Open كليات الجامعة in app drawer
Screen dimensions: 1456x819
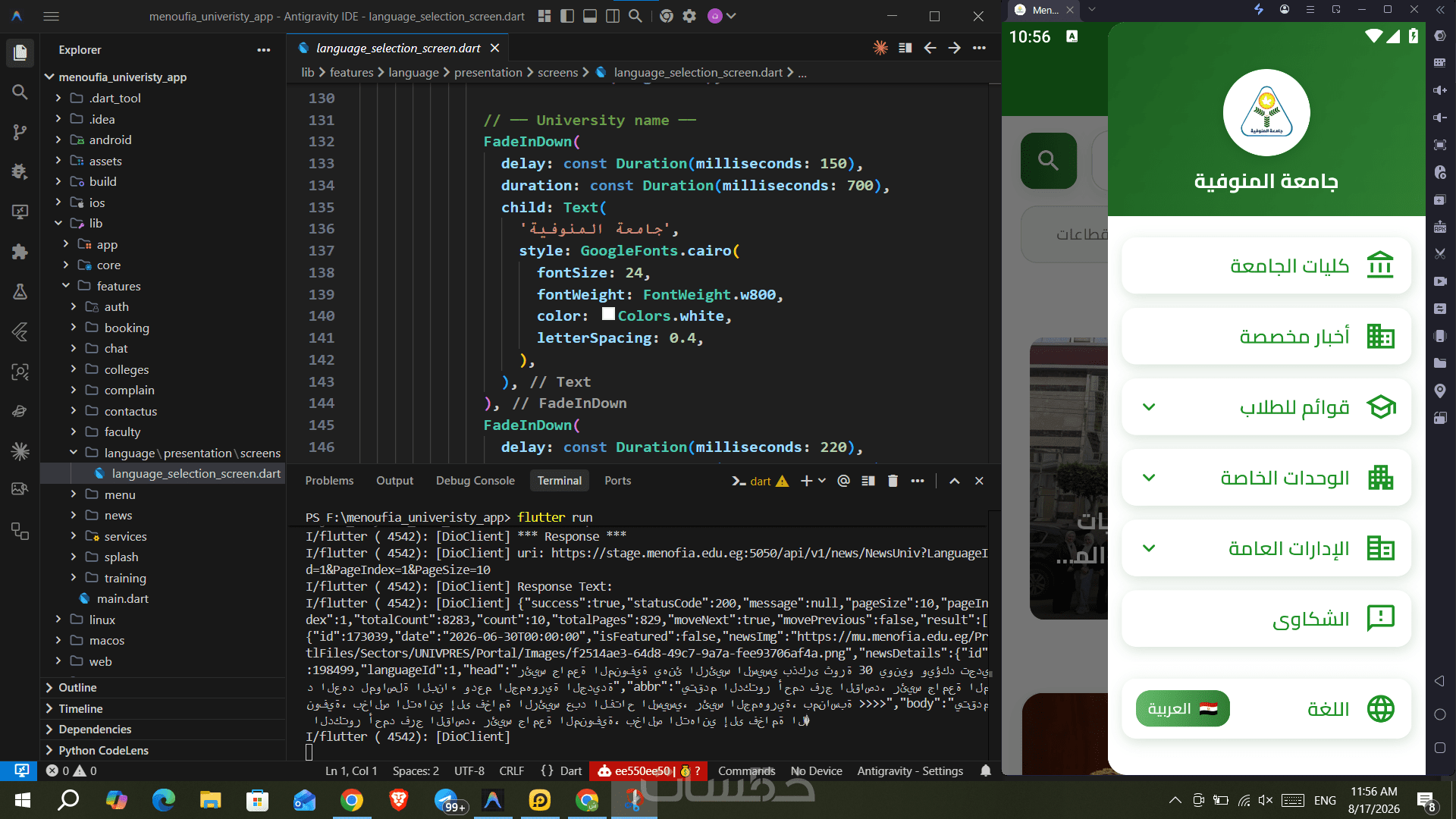pyautogui.click(x=1266, y=265)
